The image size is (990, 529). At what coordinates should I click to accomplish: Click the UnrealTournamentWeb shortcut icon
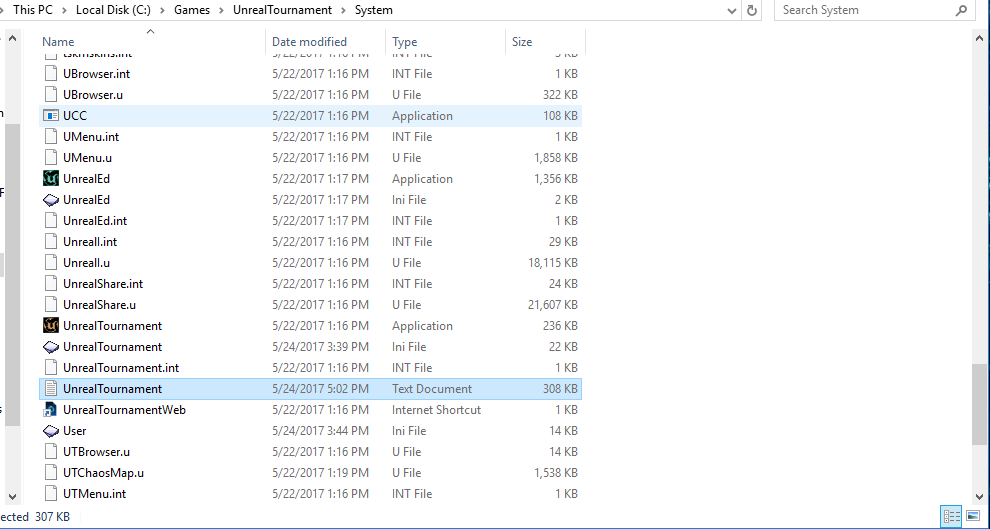click(51, 410)
